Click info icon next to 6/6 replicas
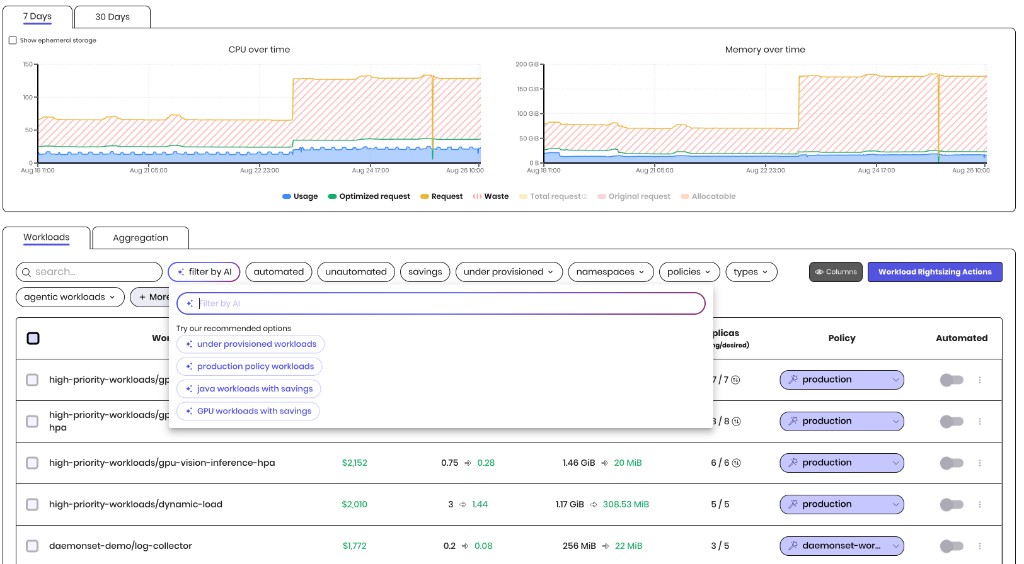This screenshot has width=1024, height=564. tap(736, 463)
